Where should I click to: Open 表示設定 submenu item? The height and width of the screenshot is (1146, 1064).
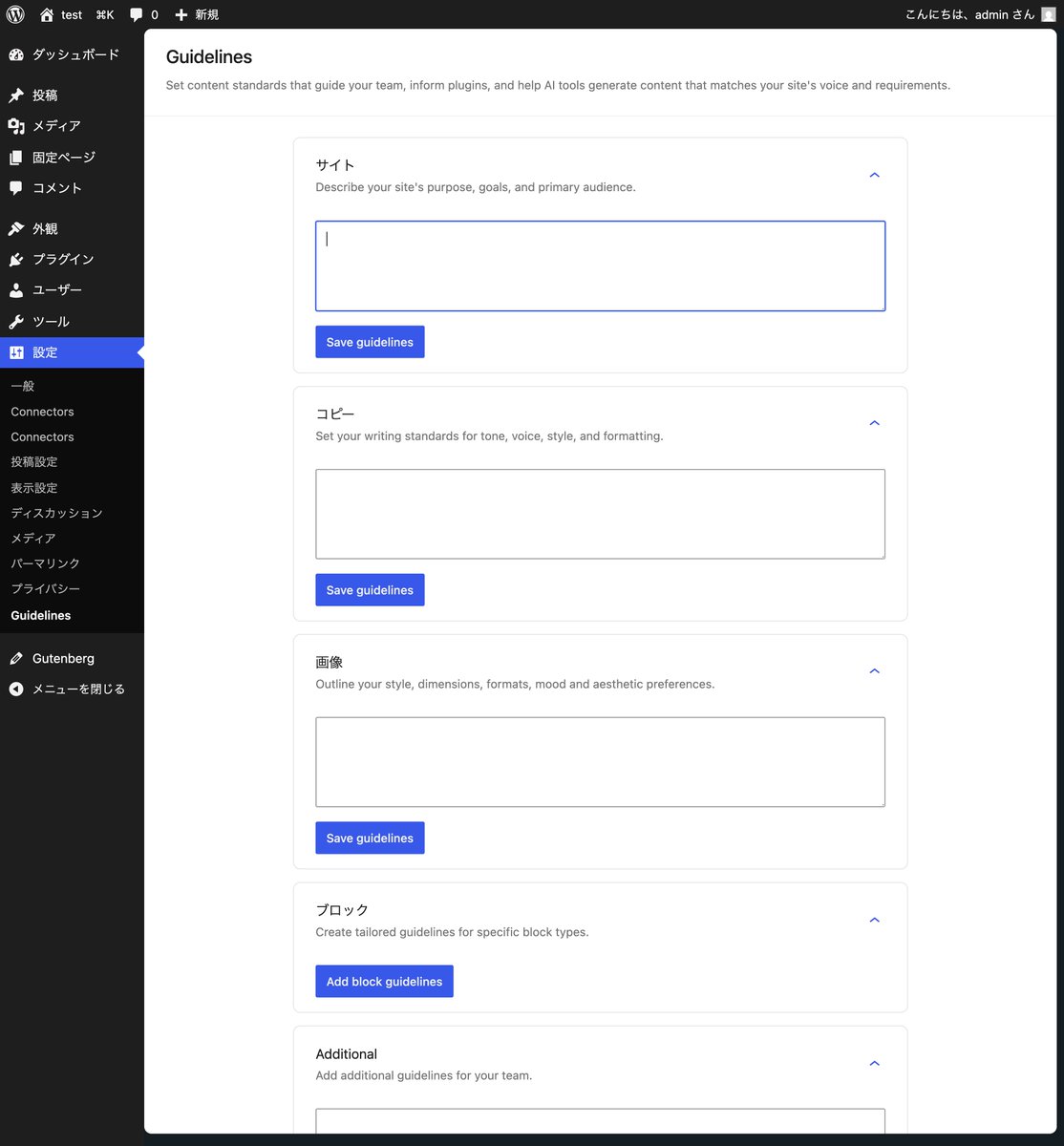point(34,488)
